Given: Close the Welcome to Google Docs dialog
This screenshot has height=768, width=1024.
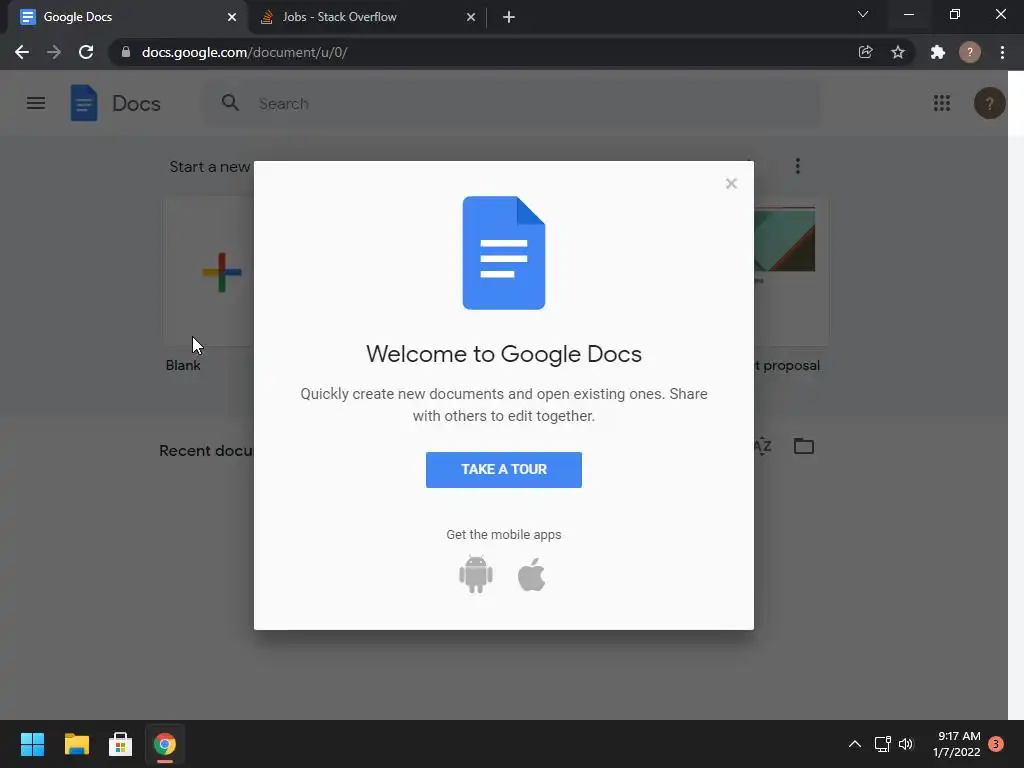Looking at the screenshot, I should point(731,184).
